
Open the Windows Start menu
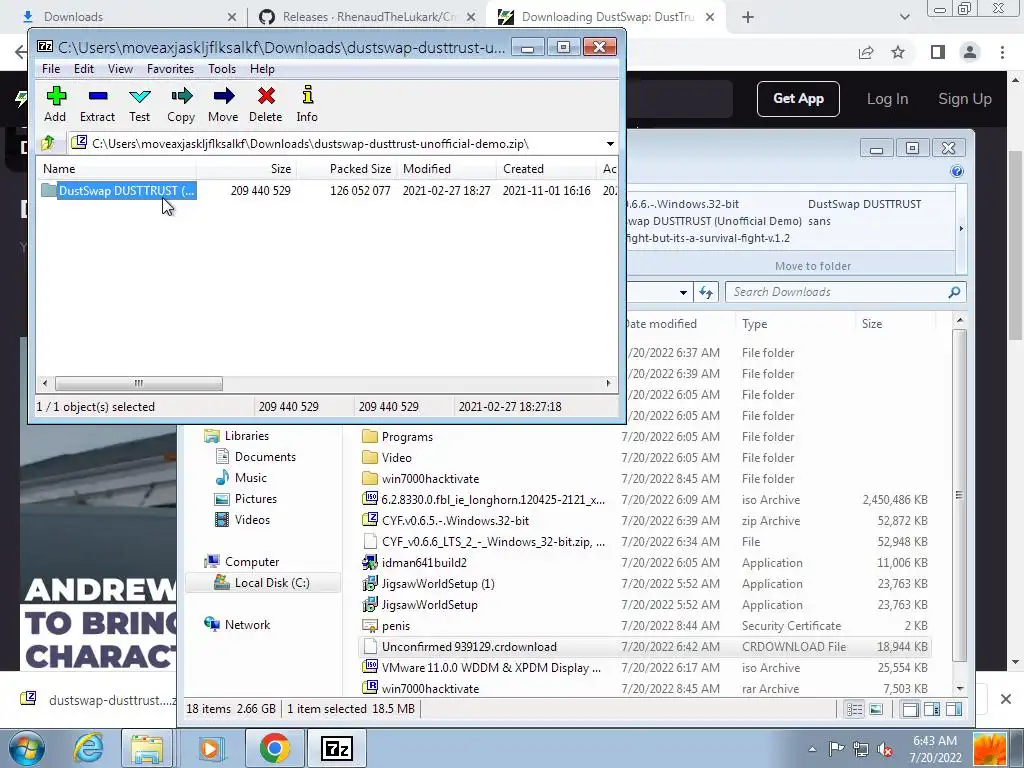[27, 748]
